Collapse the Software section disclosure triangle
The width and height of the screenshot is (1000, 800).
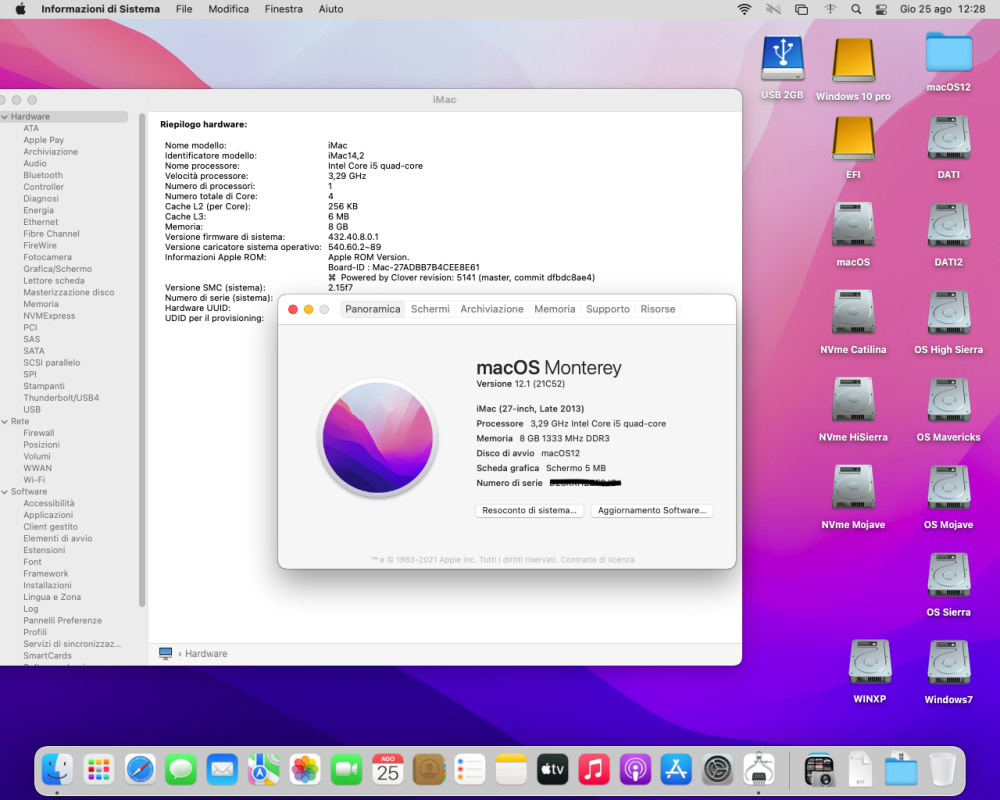(4, 492)
